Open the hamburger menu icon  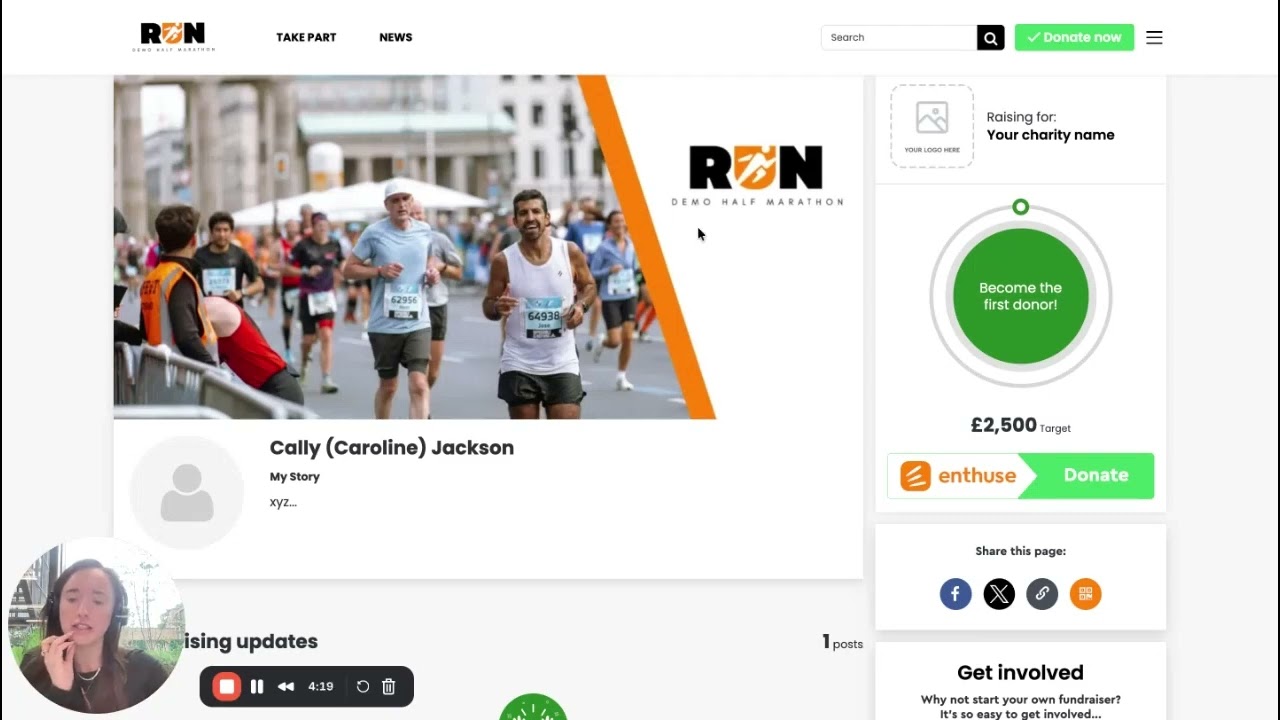[x=1154, y=37]
